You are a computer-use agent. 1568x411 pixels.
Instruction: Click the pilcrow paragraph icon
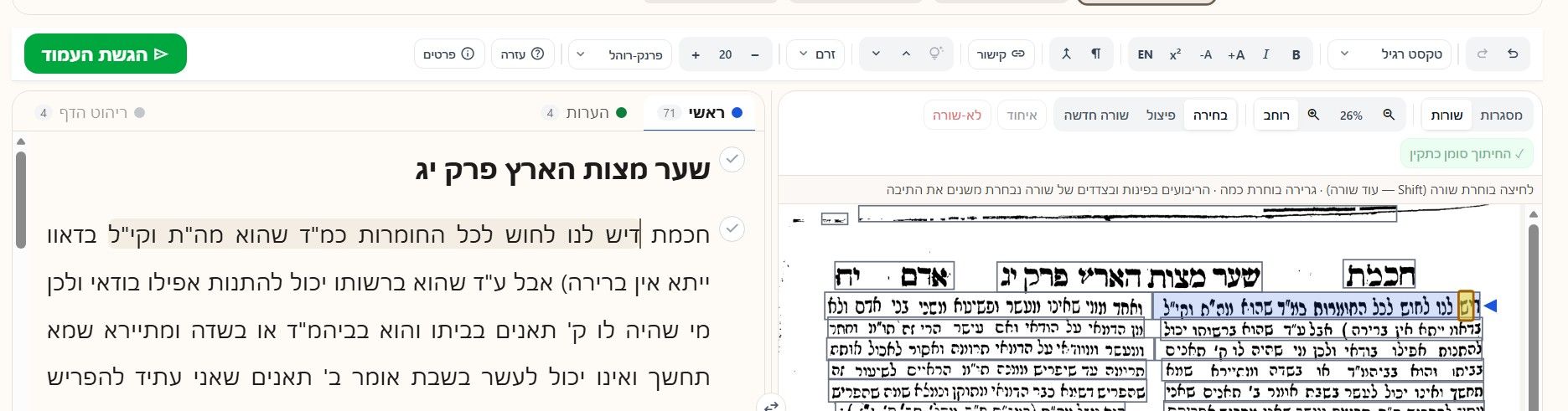click(x=1095, y=54)
